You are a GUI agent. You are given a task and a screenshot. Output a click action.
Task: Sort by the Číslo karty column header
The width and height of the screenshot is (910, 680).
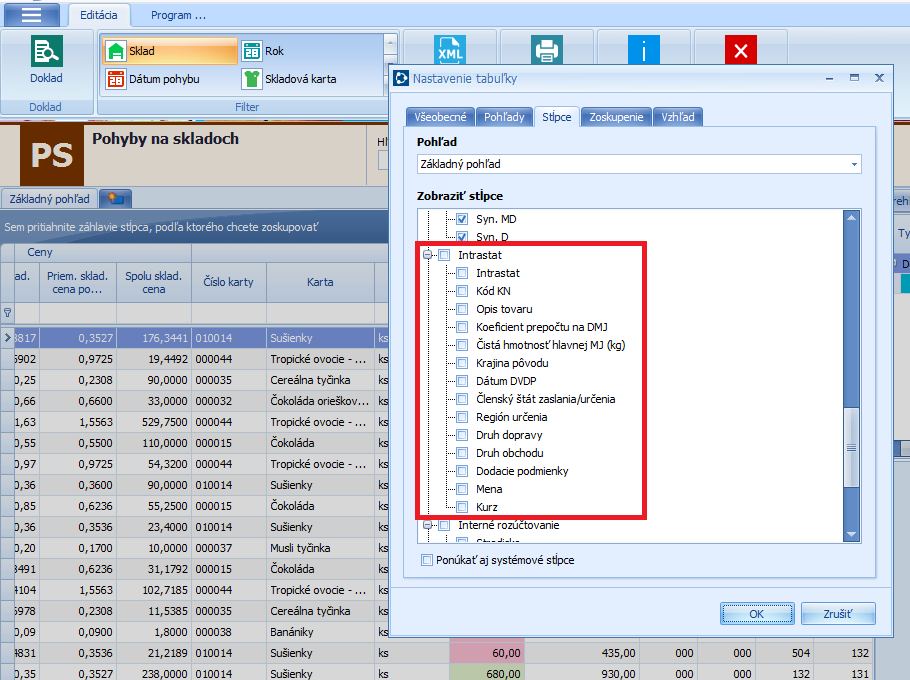229,282
